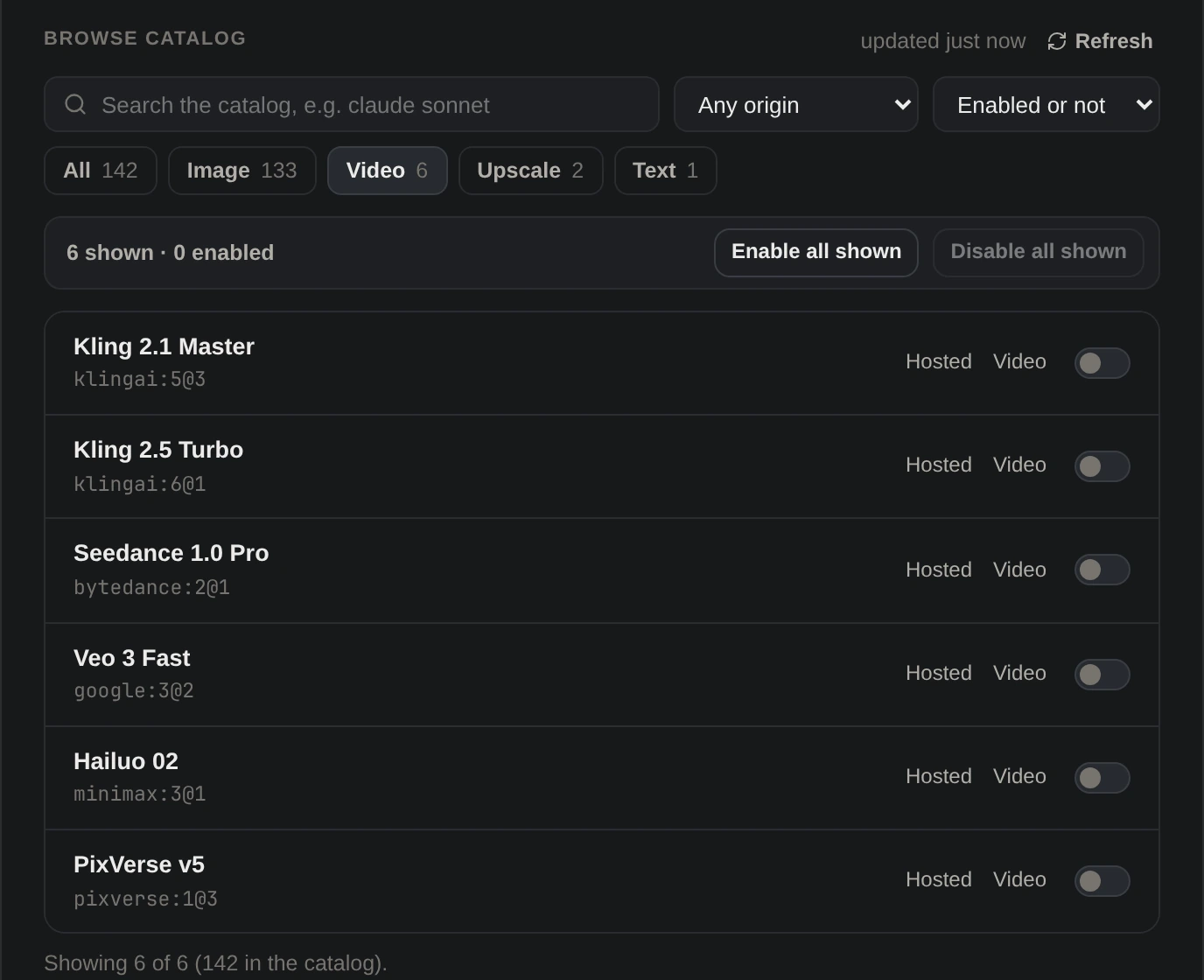Select the All 142 tab
Viewport: 1204px width, 980px height.
coord(101,171)
